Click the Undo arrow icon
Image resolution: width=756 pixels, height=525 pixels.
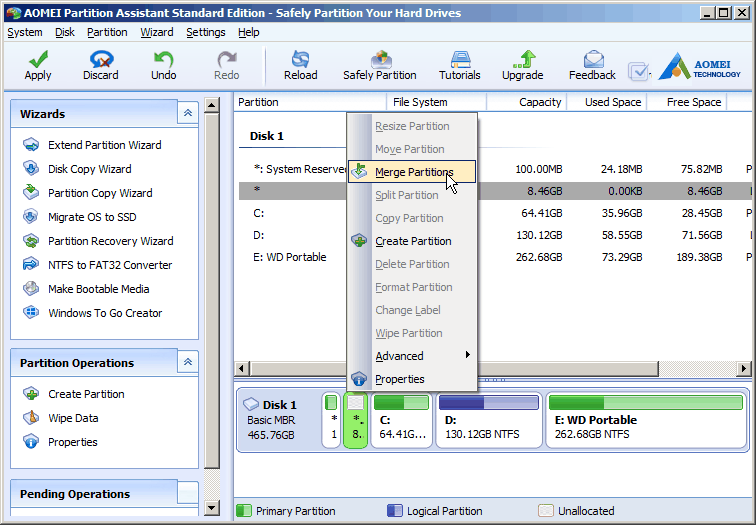pyautogui.click(x=163, y=59)
